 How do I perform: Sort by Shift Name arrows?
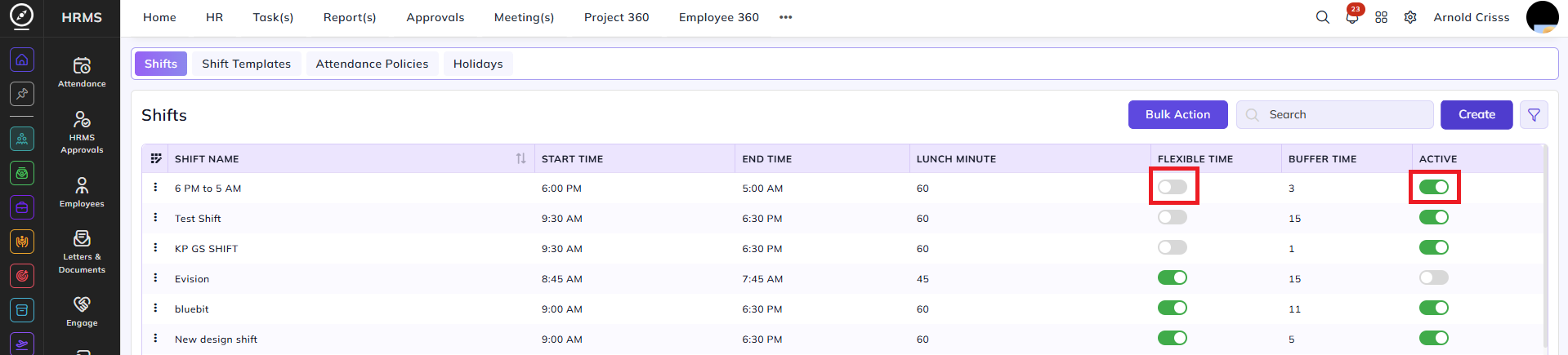520,158
